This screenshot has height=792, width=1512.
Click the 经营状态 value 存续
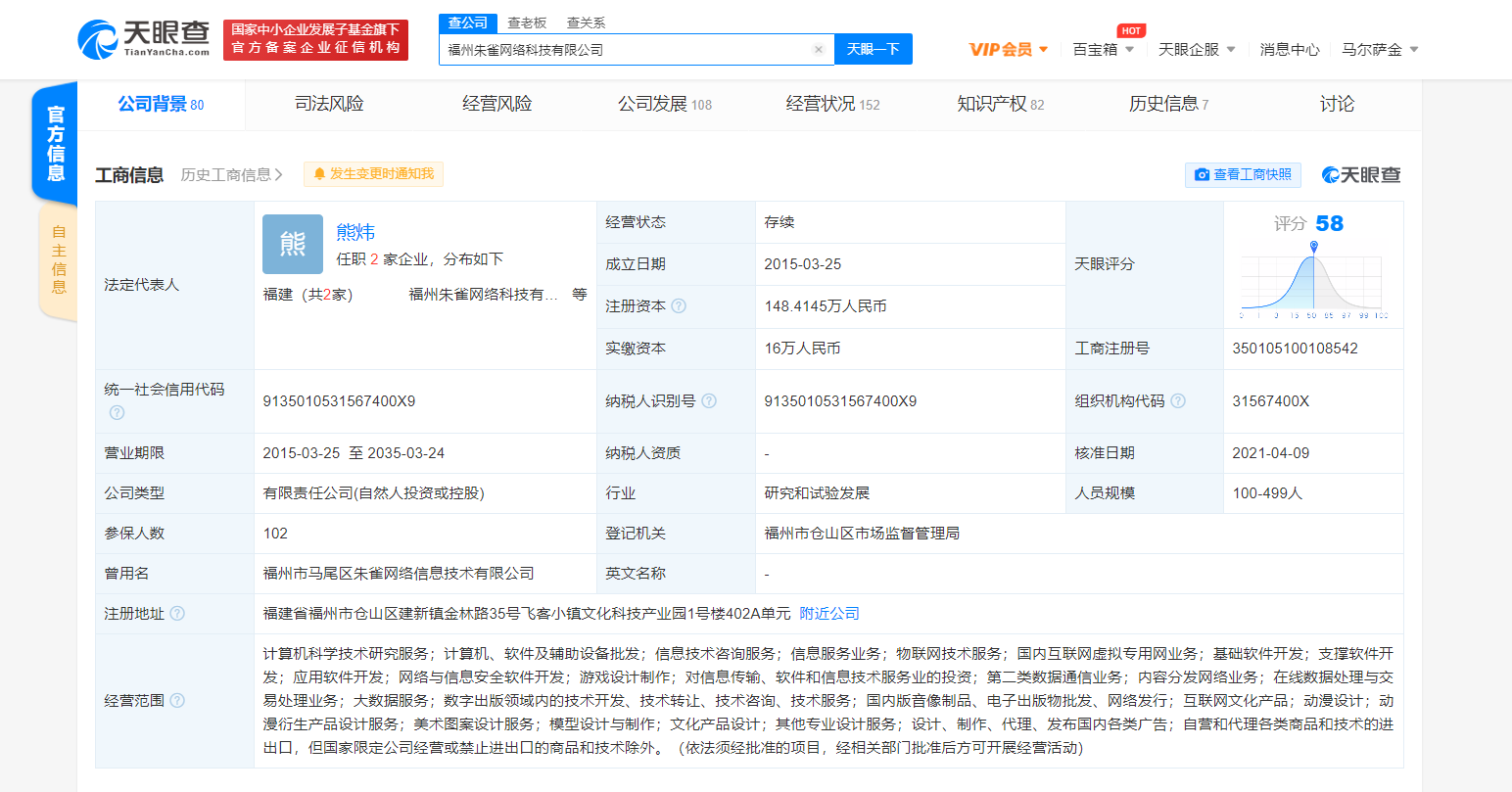(780, 222)
